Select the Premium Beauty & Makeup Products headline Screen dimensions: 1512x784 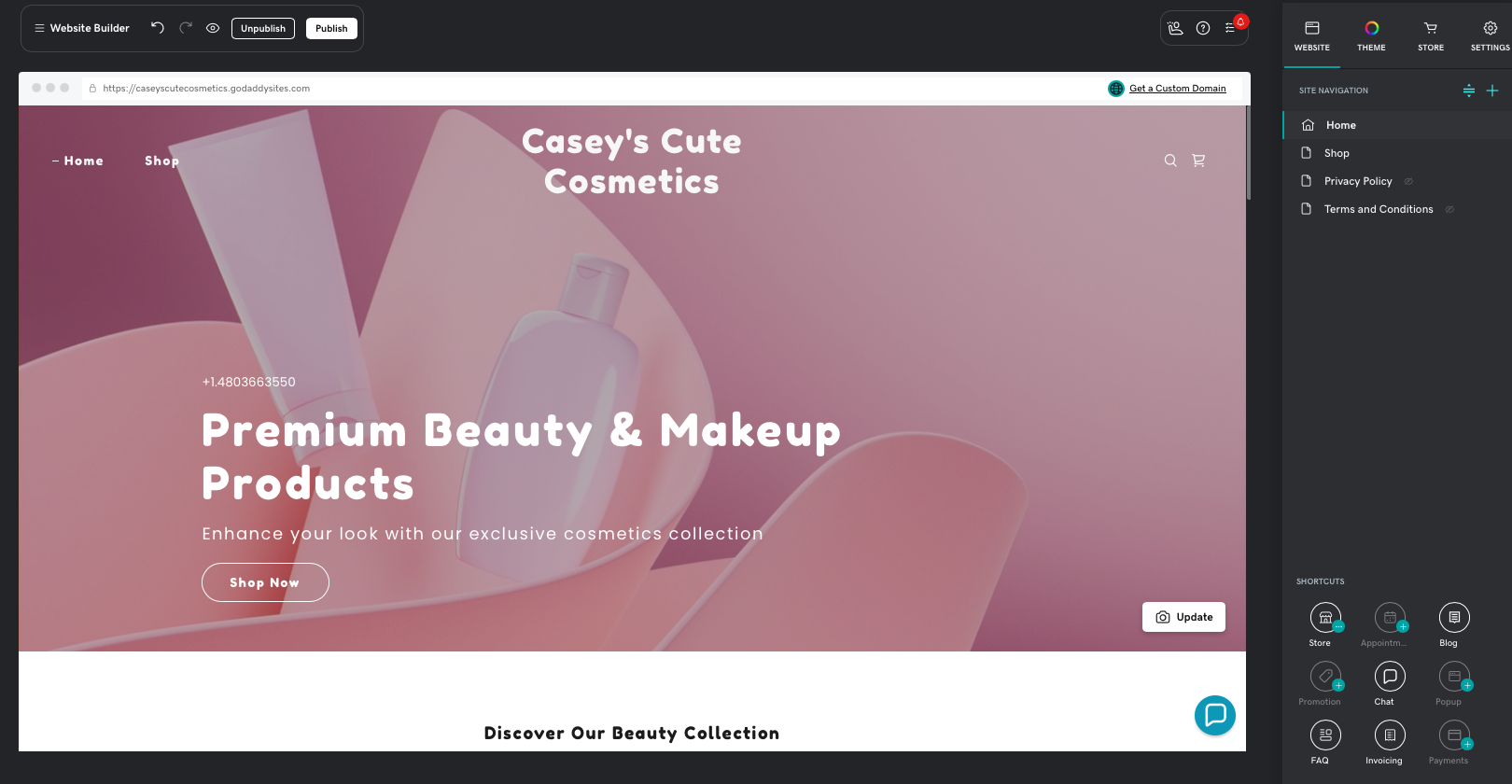pos(521,457)
